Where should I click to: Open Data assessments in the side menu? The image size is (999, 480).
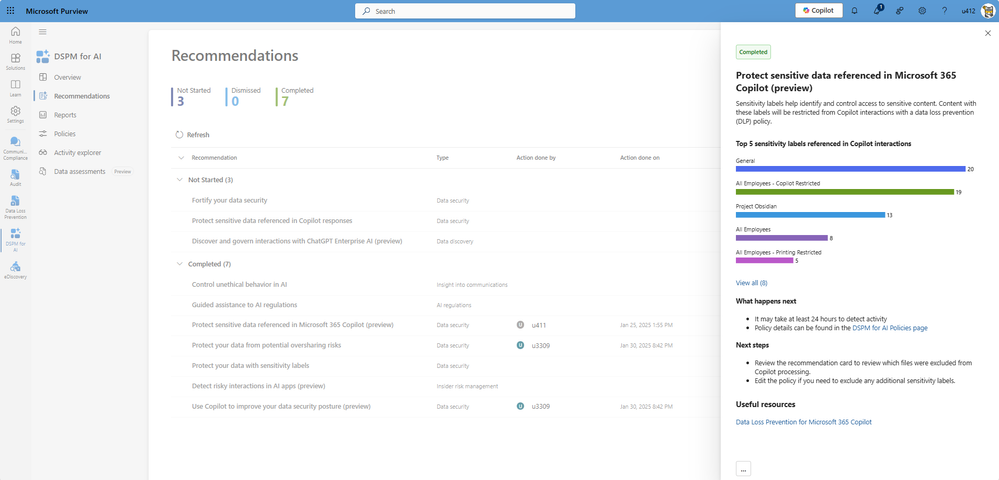click(80, 171)
